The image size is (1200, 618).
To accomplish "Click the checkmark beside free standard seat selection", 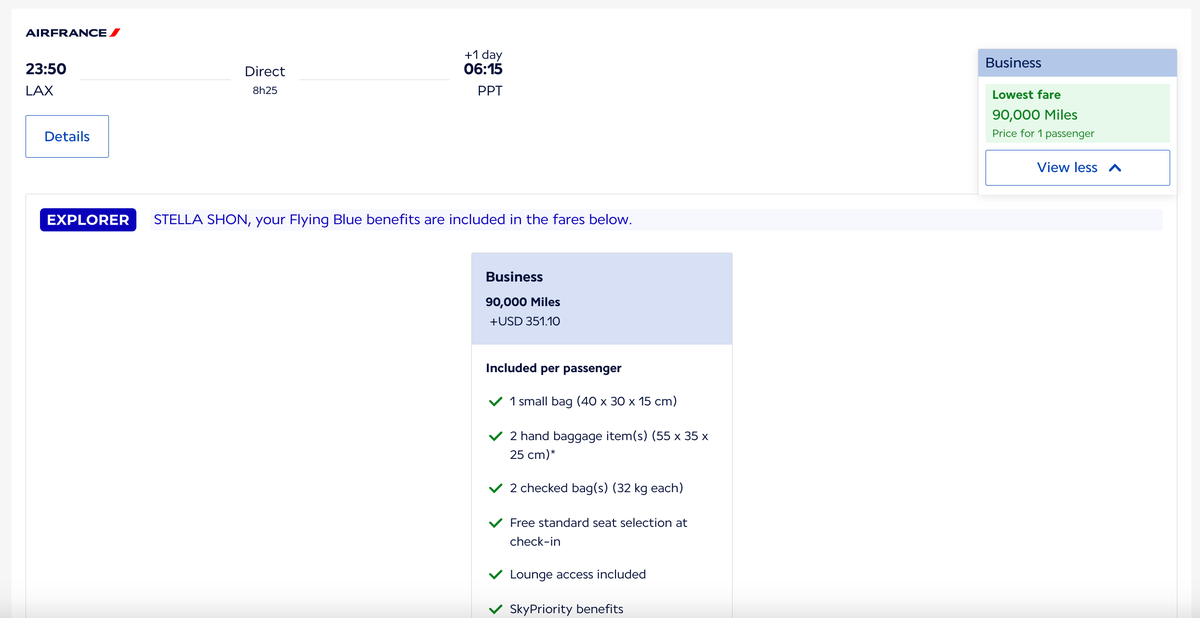I will pyautogui.click(x=495, y=523).
